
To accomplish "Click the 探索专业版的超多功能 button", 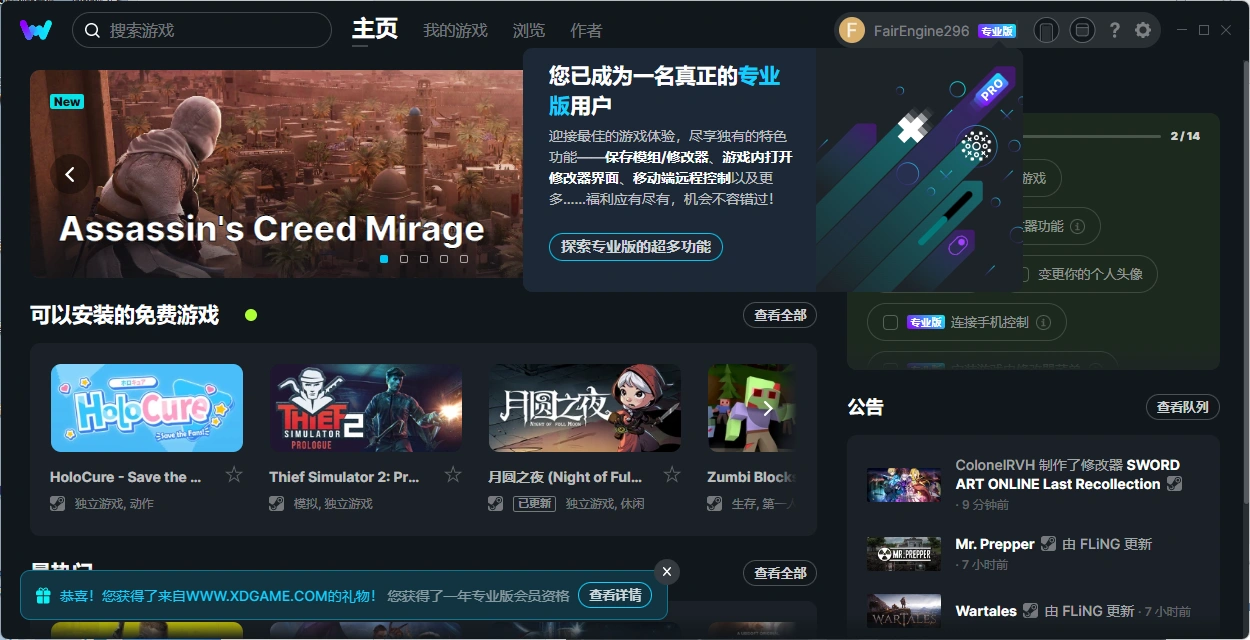I will coord(635,247).
